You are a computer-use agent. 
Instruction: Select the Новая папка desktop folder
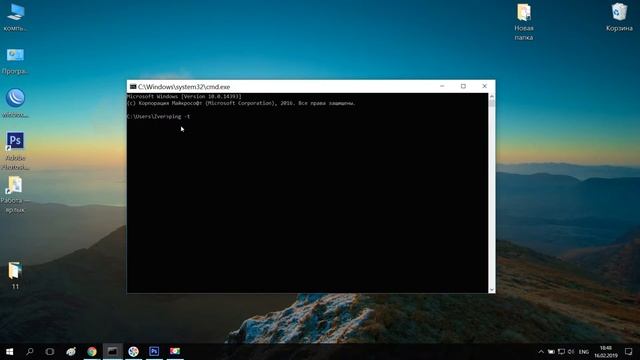[524, 22]
